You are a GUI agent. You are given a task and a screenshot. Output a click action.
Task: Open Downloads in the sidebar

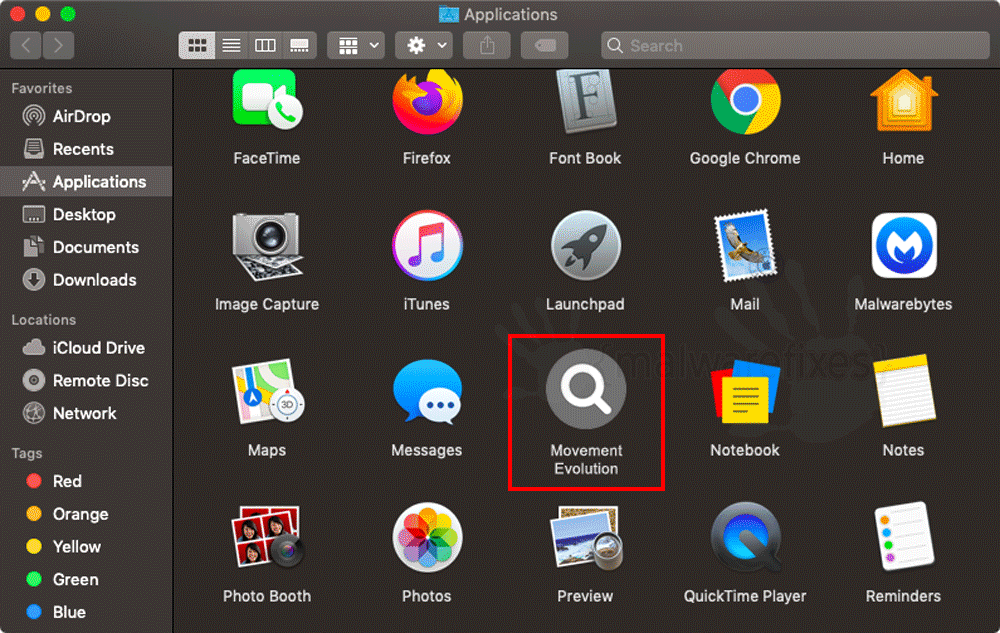(86, 280)
